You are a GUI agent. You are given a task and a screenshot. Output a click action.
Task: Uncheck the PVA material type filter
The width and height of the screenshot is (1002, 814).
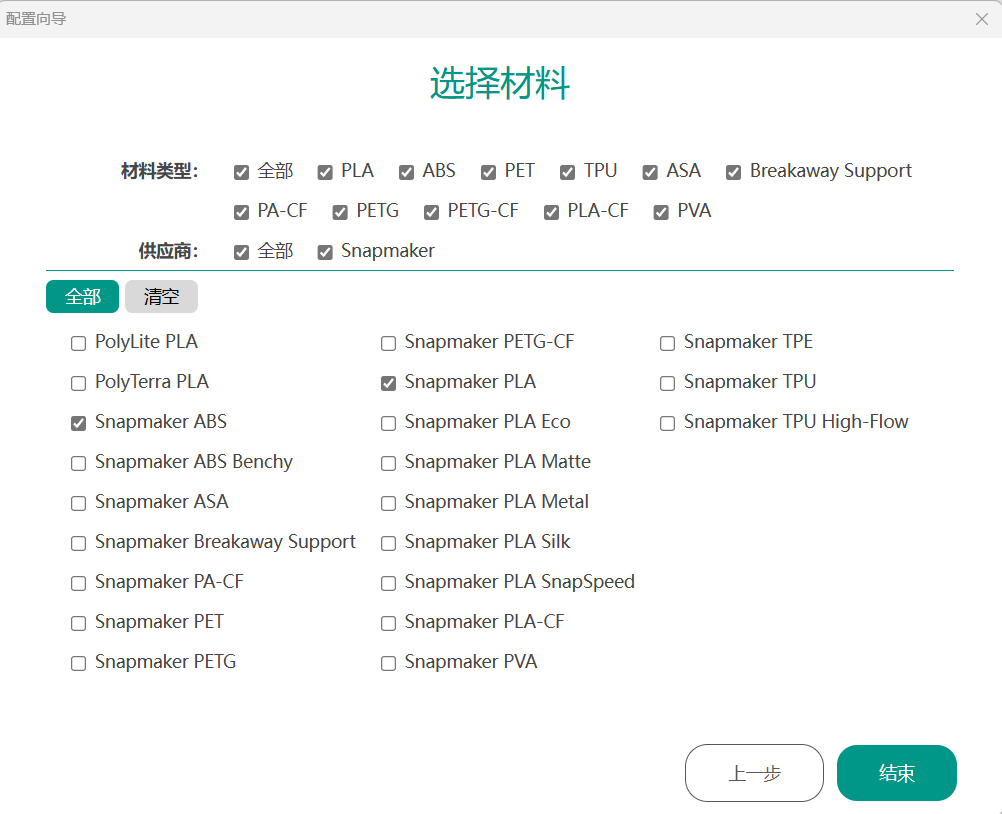click(661, 212)
